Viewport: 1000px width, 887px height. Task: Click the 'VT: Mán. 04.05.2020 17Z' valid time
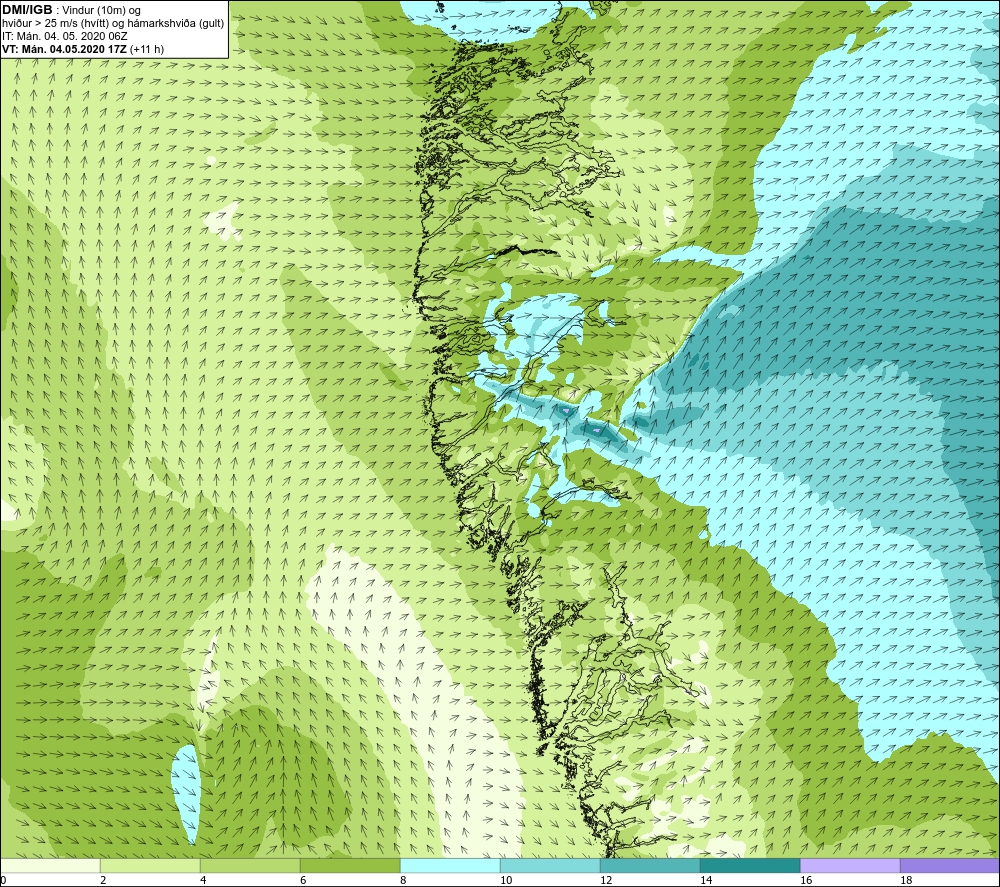(64, 49)
